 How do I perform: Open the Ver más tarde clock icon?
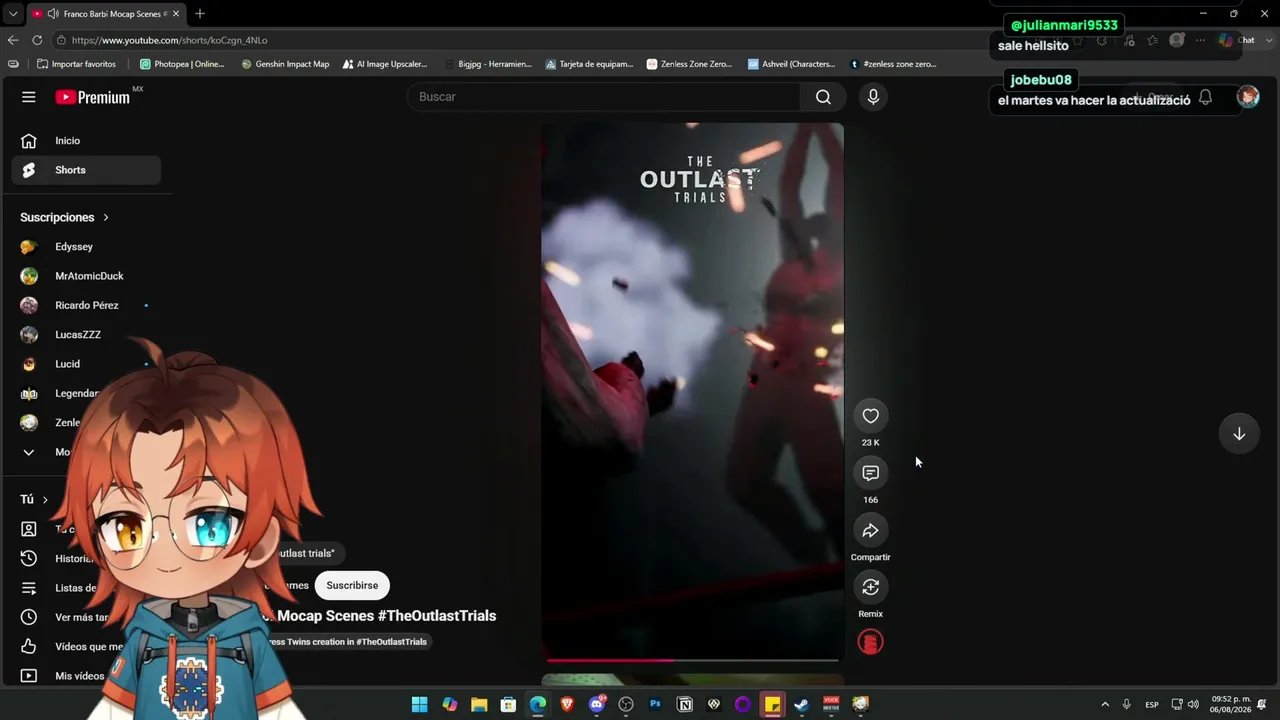(x=29, y=617)
